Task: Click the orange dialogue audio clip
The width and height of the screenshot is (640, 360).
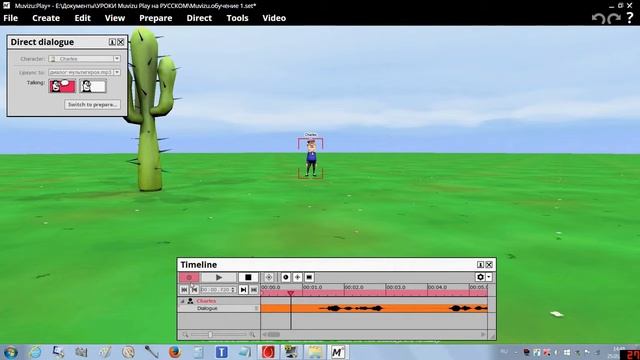Action: click(374, 309)
